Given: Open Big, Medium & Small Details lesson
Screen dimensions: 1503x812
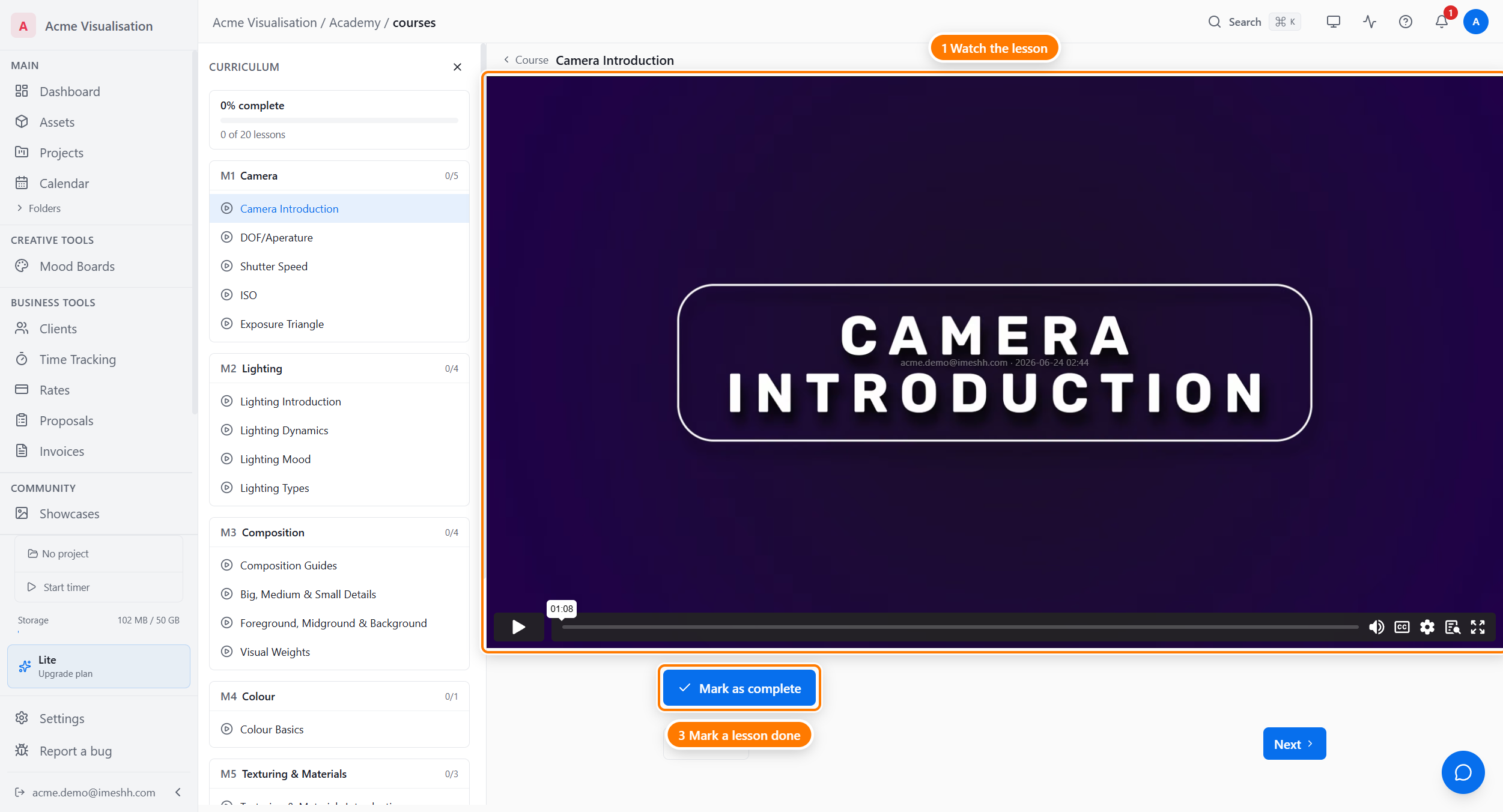Looking at the screenshot, I should [x=339, y=594].
